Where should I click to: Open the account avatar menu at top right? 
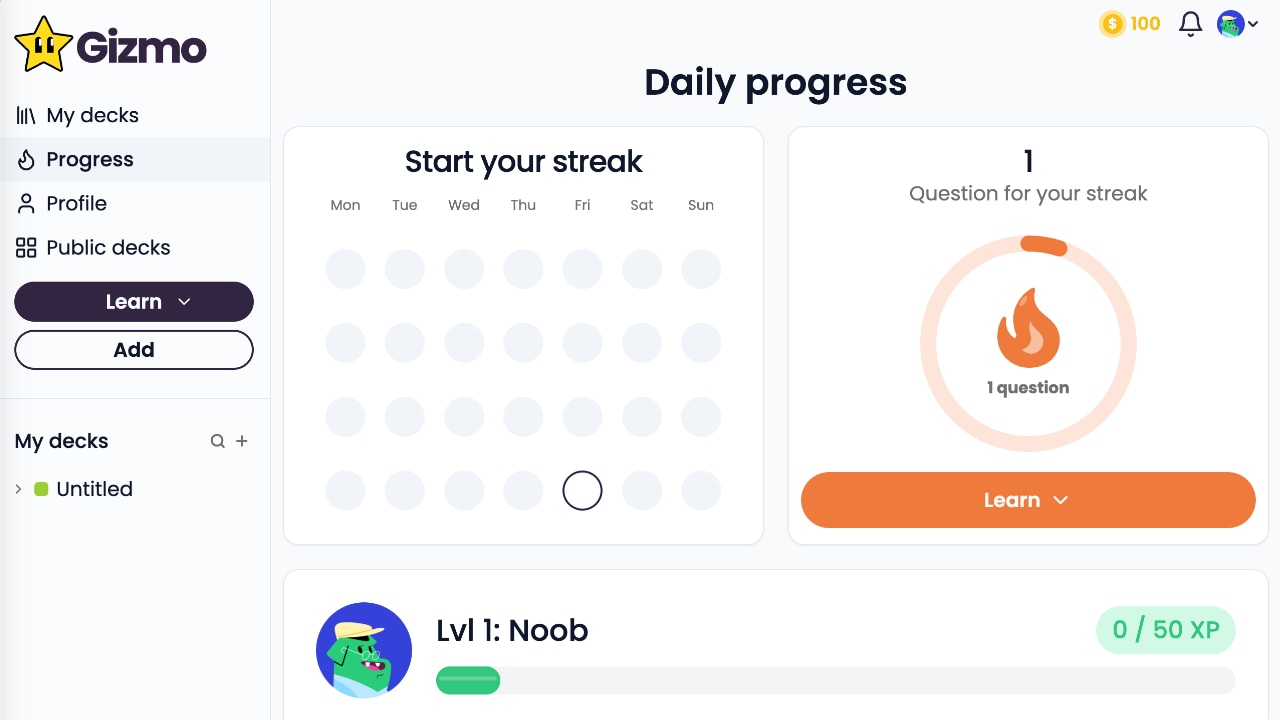[1236, 24]
